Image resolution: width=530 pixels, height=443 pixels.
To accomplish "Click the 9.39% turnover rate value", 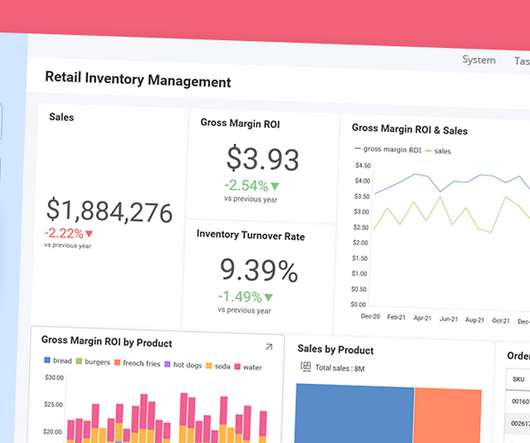I will click(259, 270).
